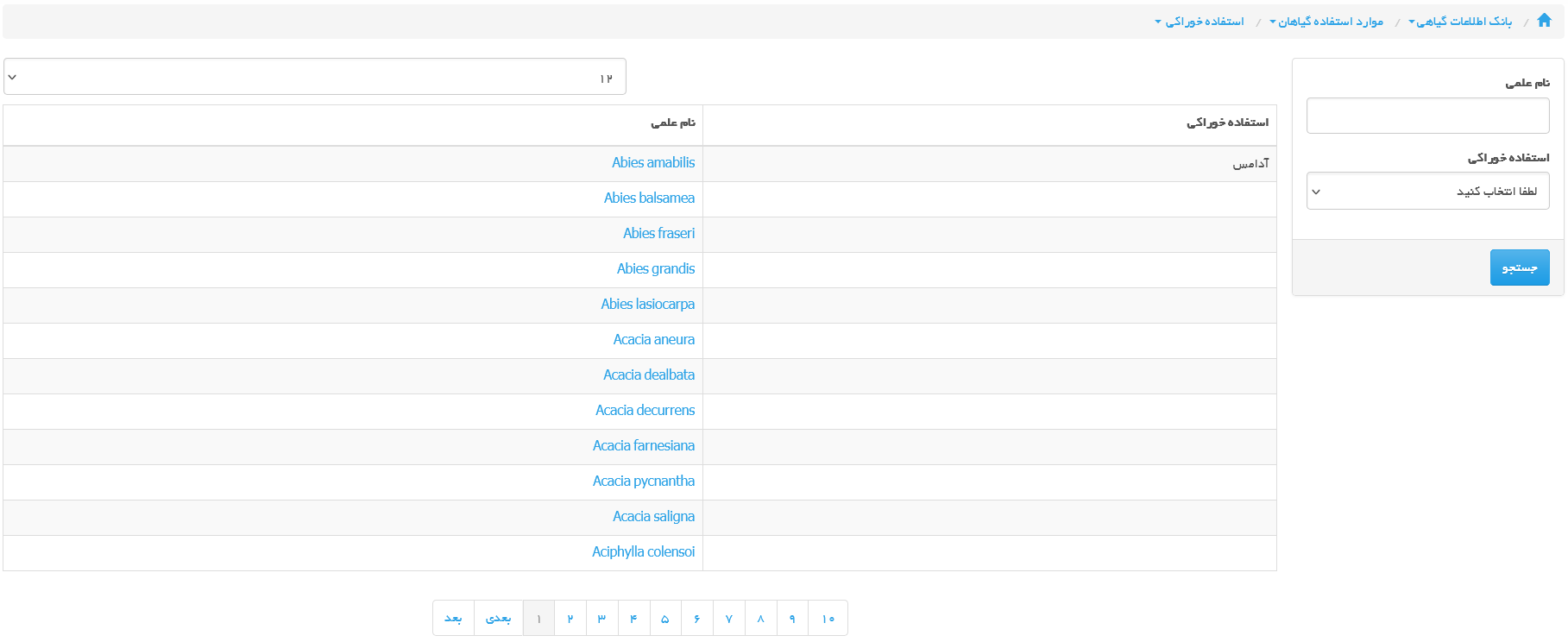Jump to page ۱۰ in pagination

[828, 619]
